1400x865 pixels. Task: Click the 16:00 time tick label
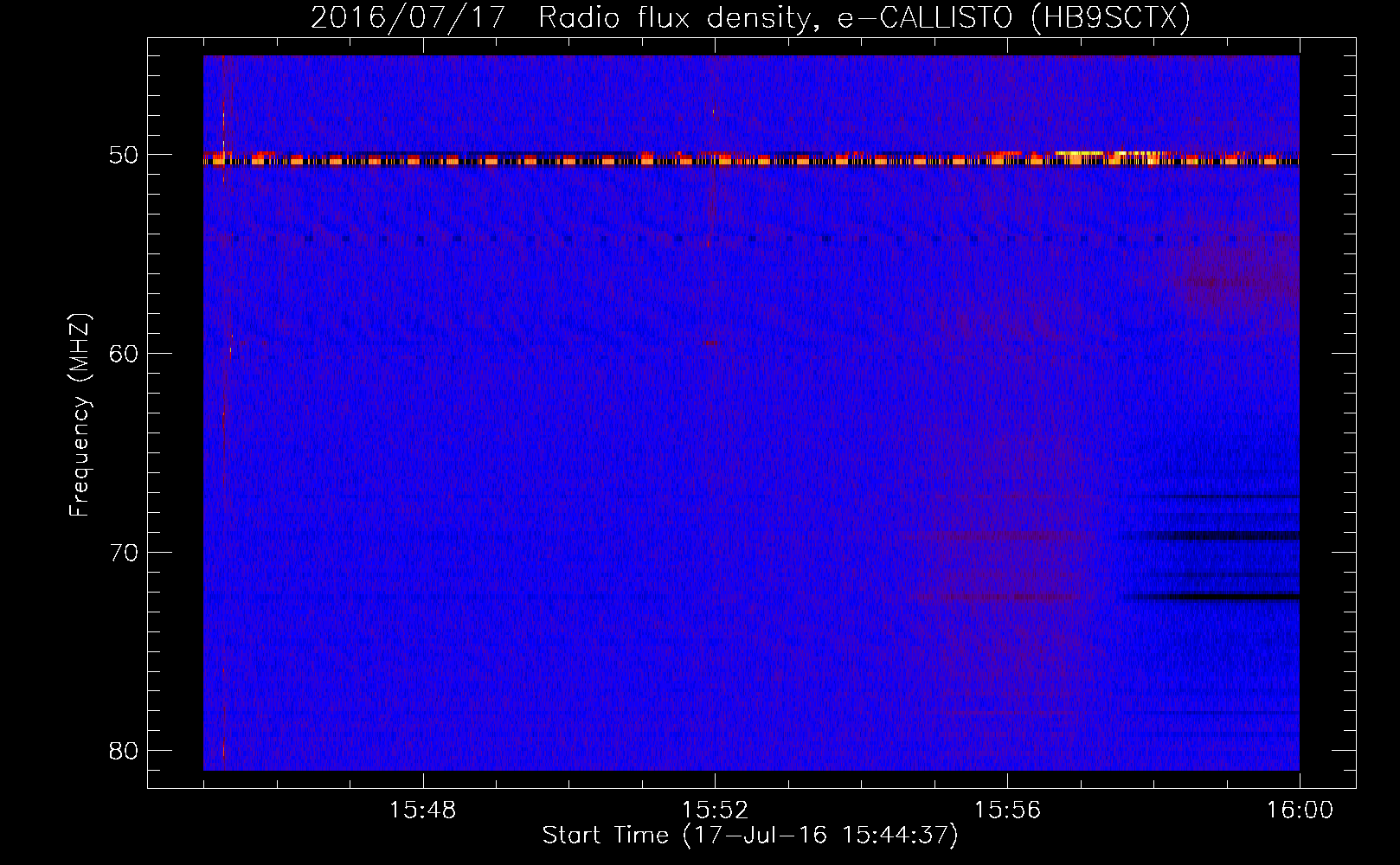point(1300,811)
